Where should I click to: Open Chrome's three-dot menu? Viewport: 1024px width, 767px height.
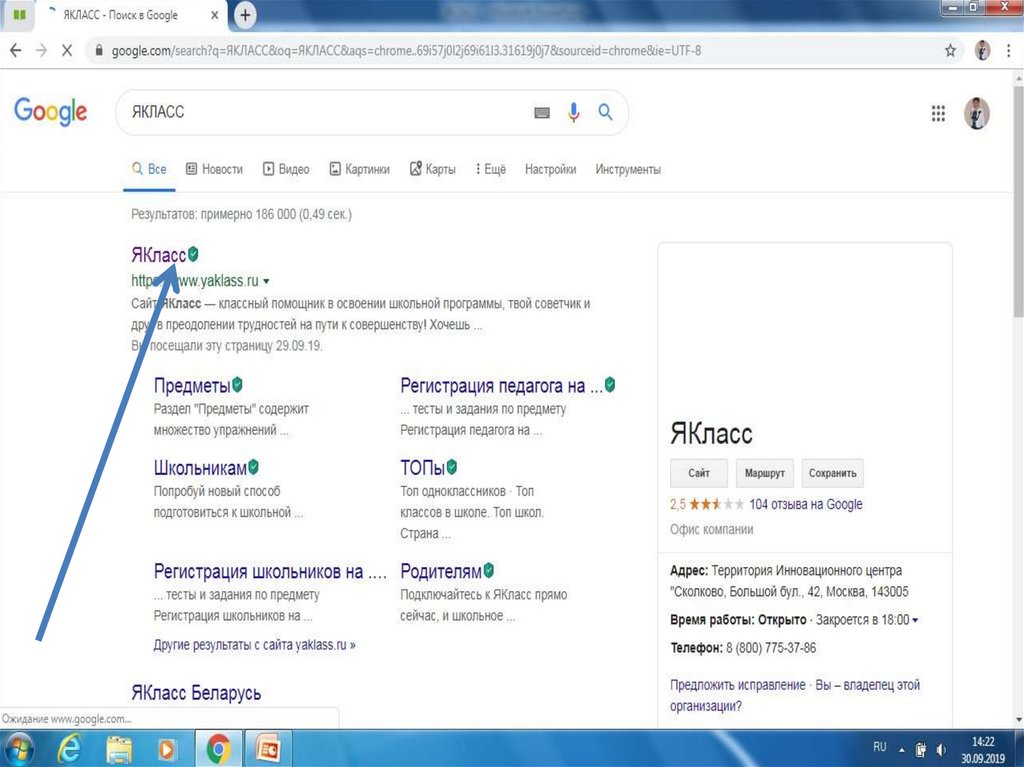tap(1010, 50)
